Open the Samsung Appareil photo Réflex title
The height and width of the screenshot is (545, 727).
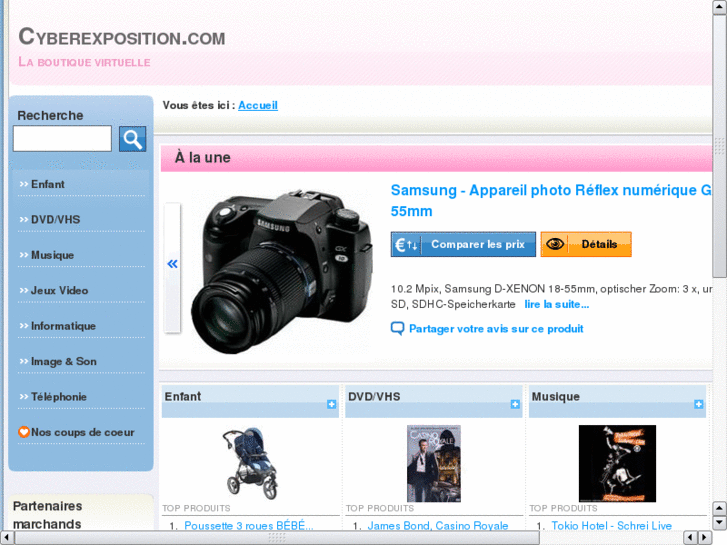coord(551,200)
